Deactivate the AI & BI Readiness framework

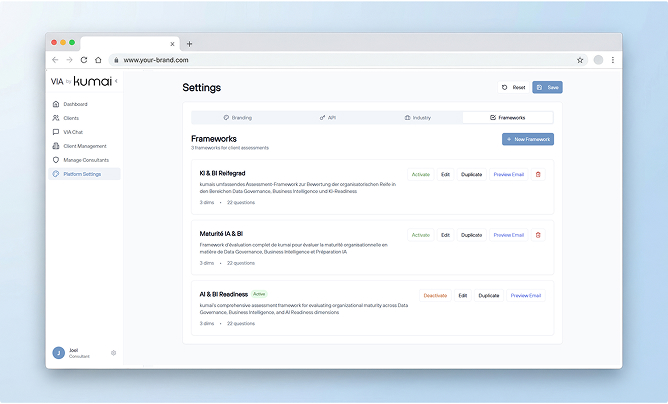pyautogui.click(x=435, y=296)
